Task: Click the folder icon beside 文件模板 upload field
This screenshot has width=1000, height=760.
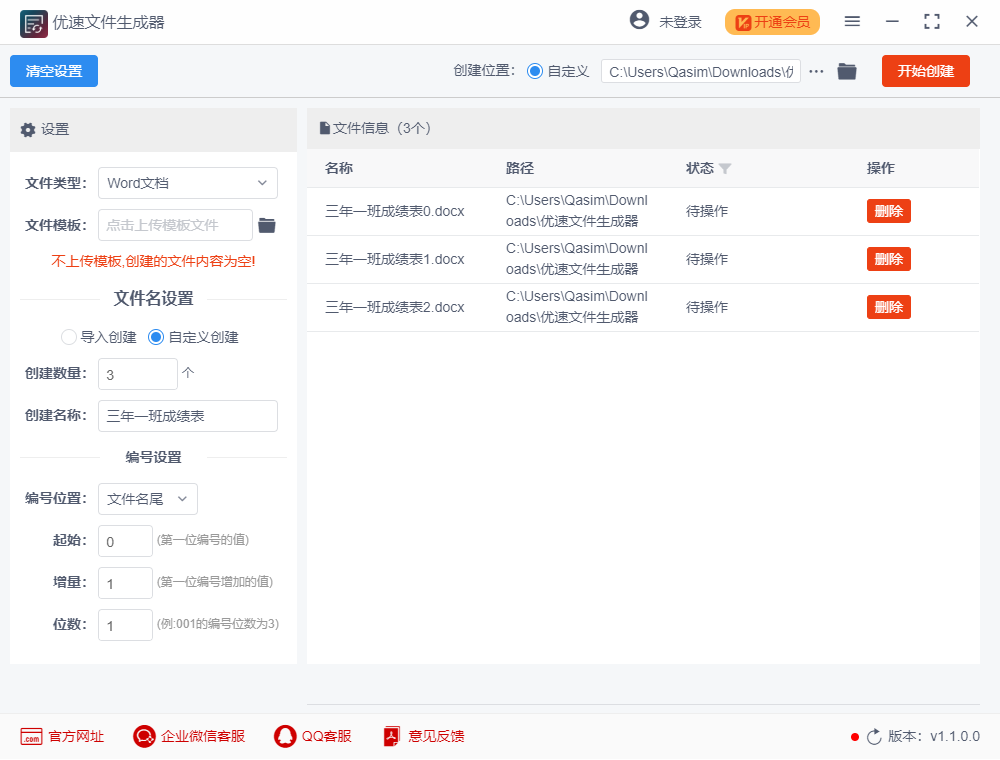Action: tap(265, 225)
